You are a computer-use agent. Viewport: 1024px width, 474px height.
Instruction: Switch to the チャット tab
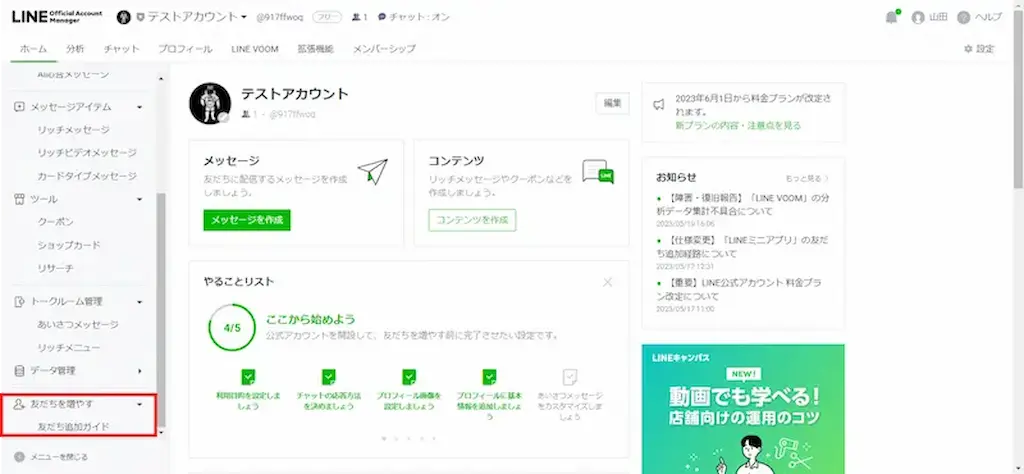(x=121, y=49)
